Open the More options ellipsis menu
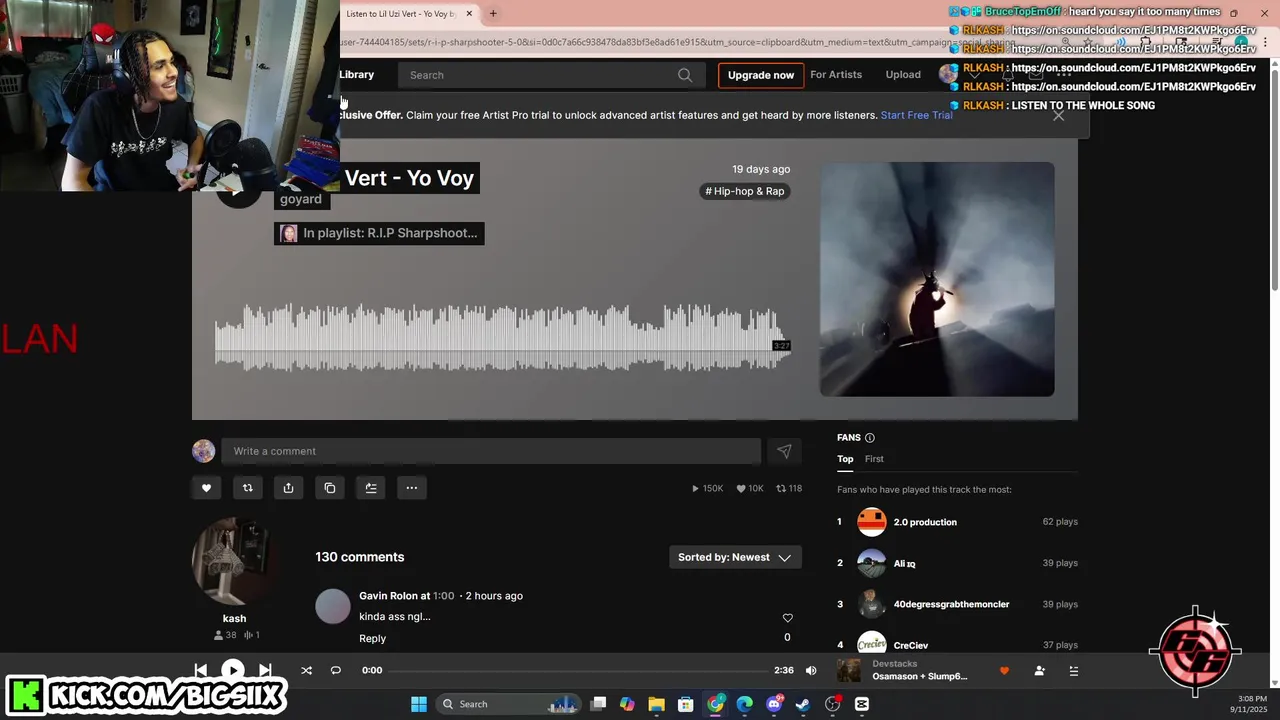1280x720 pixels. point(411,488)
